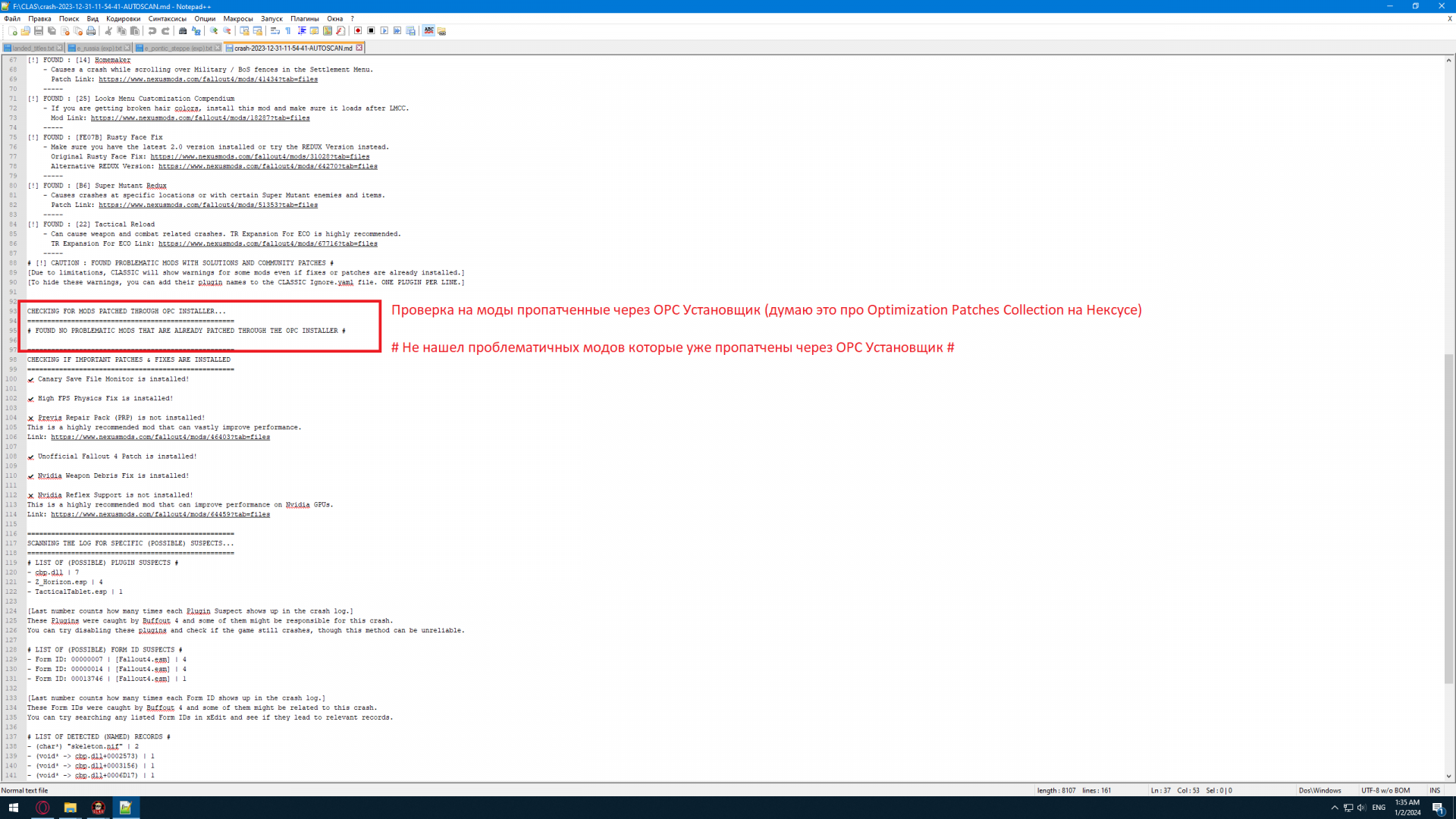
Task: Switch to landed_titles.txt tab
Action: (33, 48)
